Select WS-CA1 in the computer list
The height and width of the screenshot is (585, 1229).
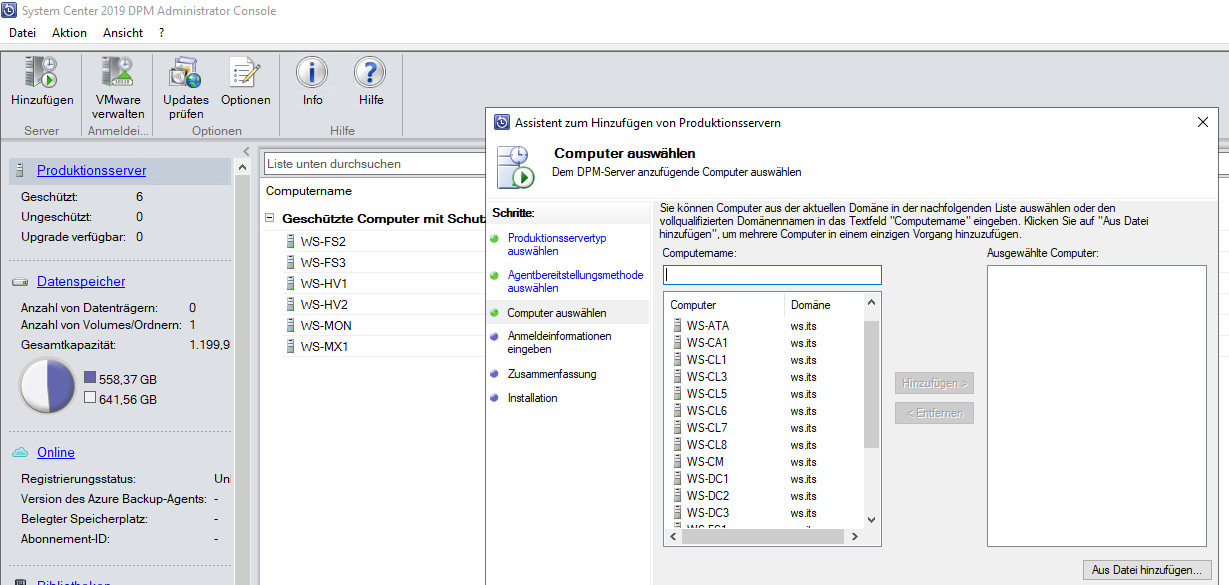tap(707, 343)
